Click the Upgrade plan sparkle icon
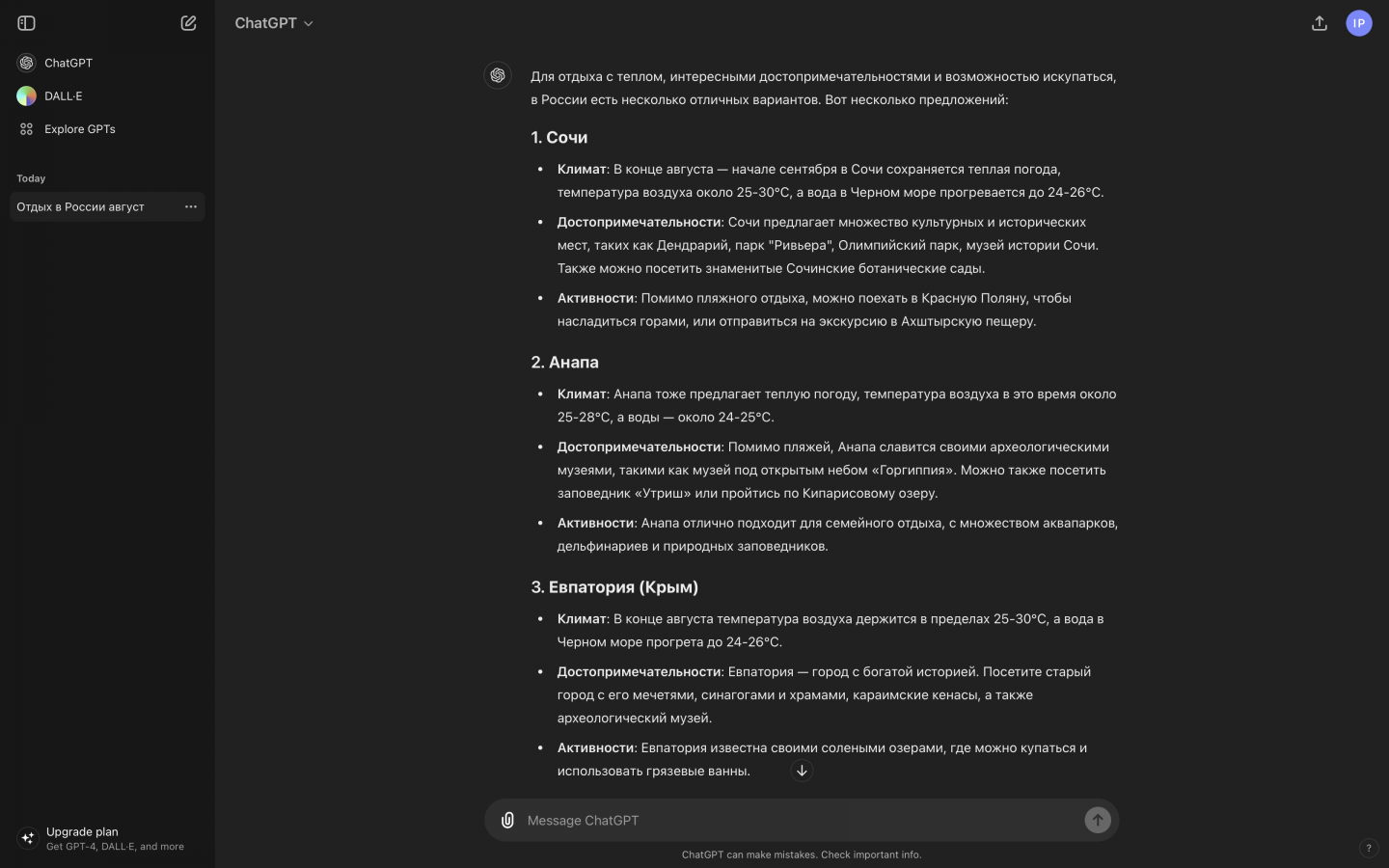This screenshot has width=1389, height=868. (27, 838)
